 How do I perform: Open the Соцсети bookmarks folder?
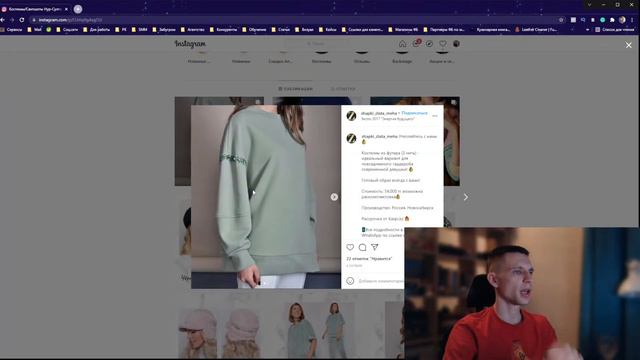(x=67, y=29)
